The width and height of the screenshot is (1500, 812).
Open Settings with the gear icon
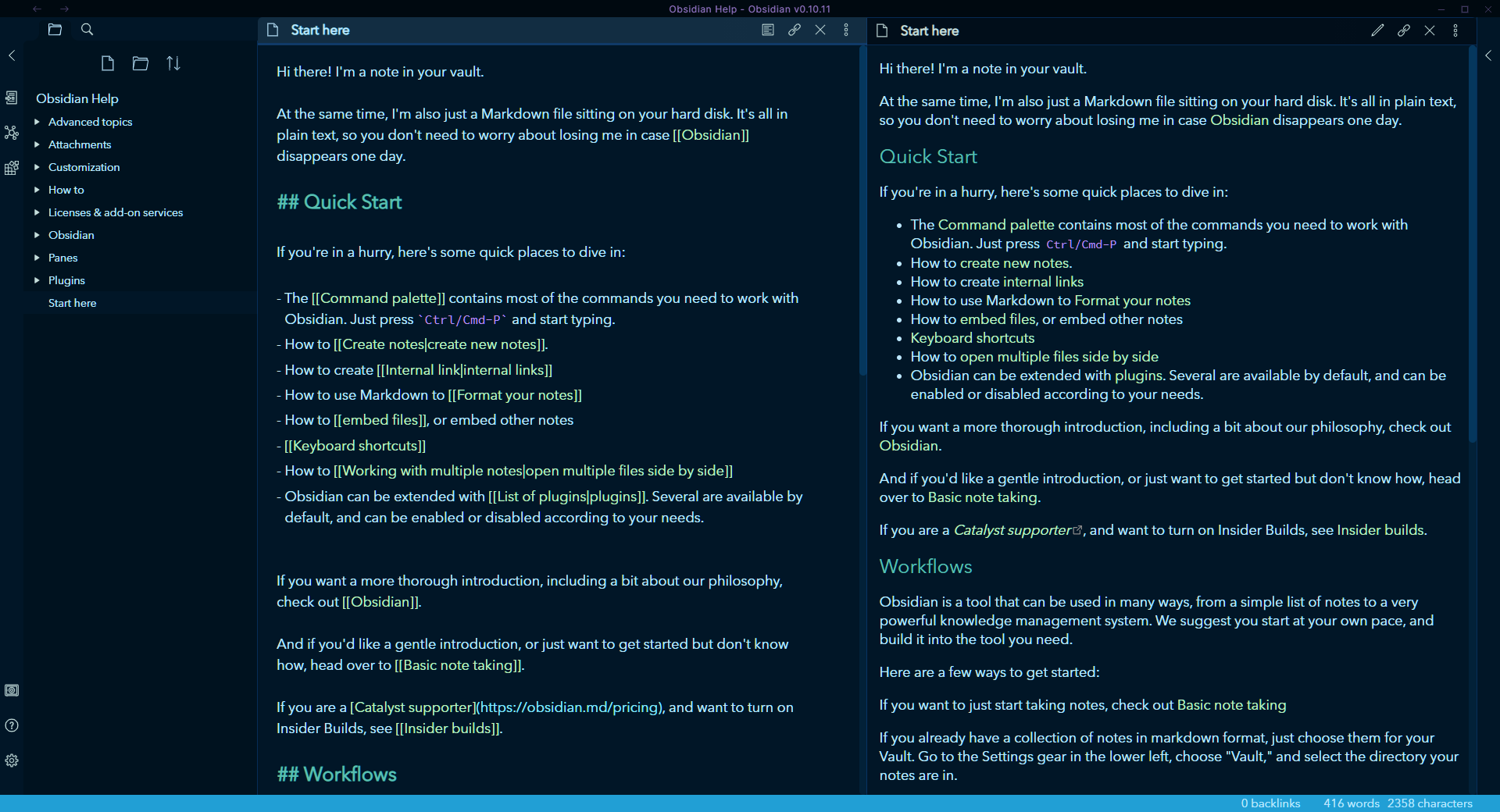(12, 760)
